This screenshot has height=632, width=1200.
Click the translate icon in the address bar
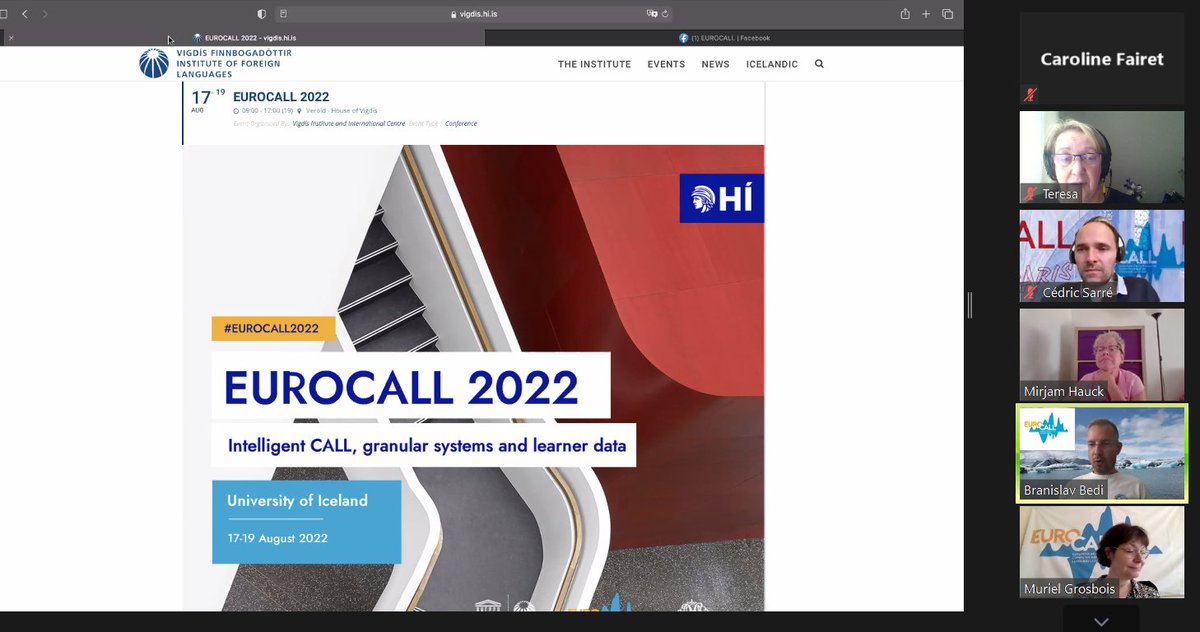(650, 14)
